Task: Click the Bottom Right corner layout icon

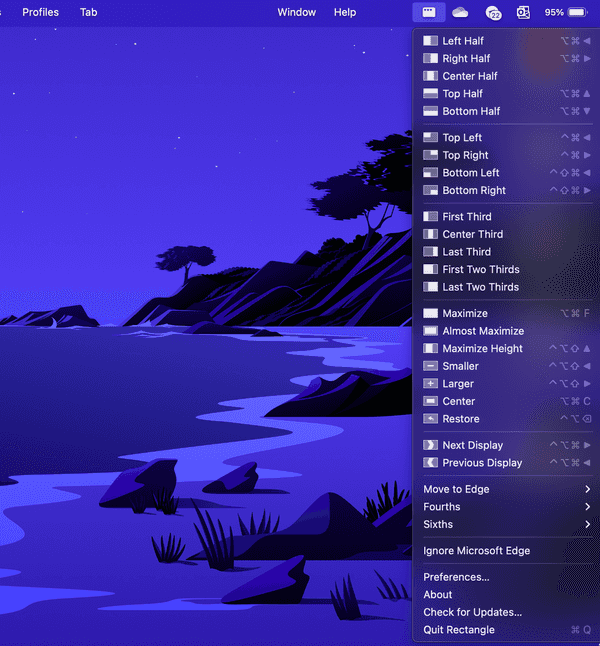Action: coord(431,190)
